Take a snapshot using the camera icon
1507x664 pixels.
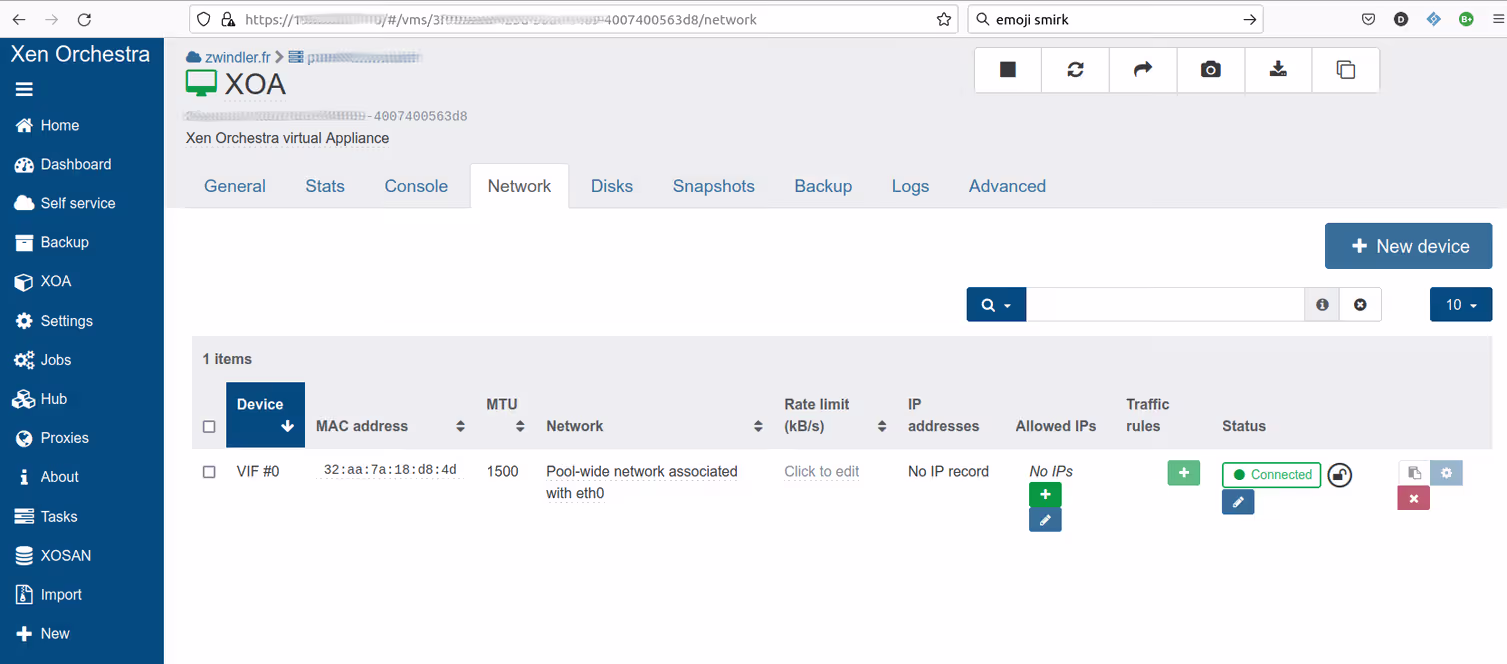click(x=1210, y=70)
